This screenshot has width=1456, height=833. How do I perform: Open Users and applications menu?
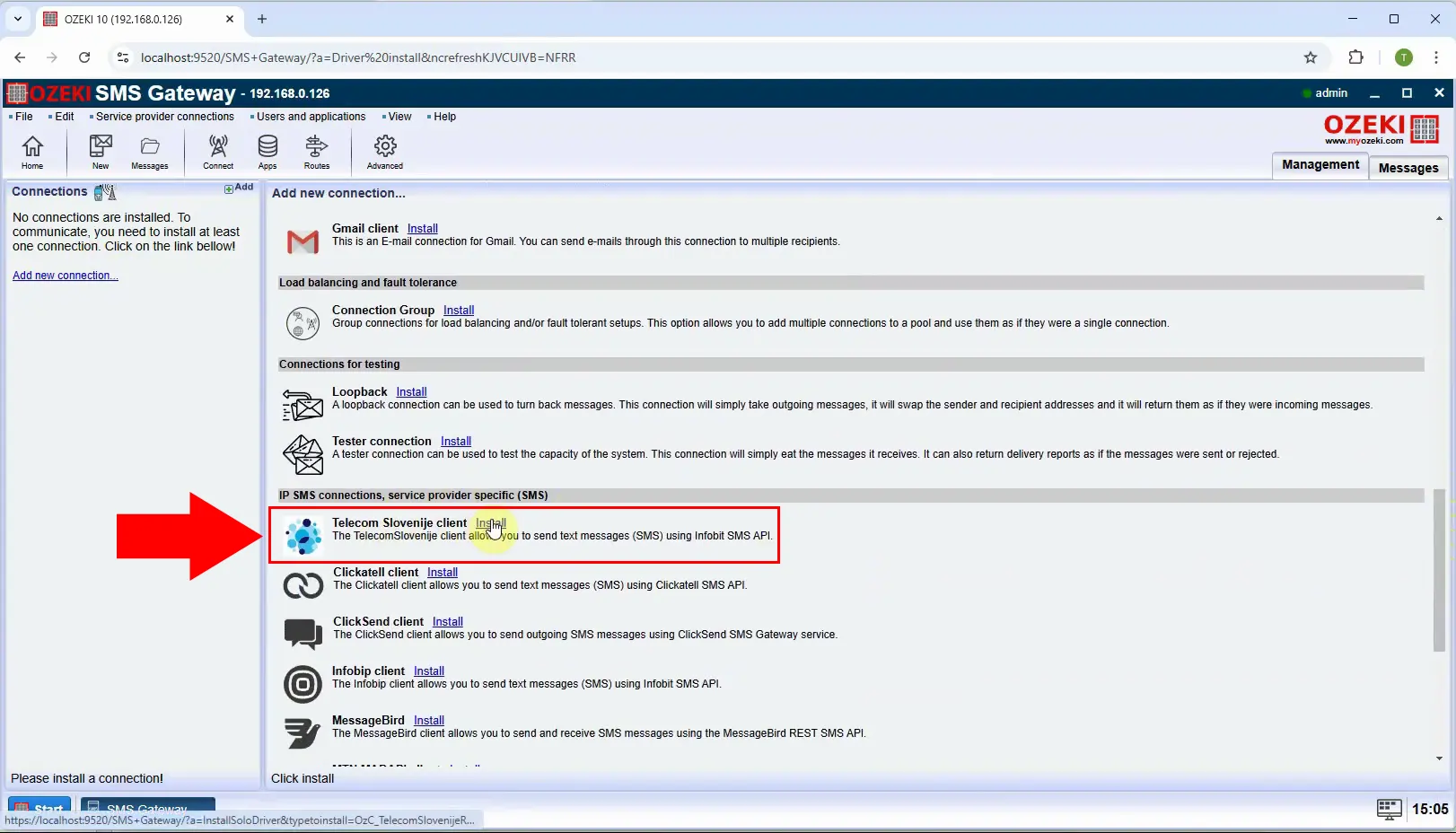coord(311,117)
